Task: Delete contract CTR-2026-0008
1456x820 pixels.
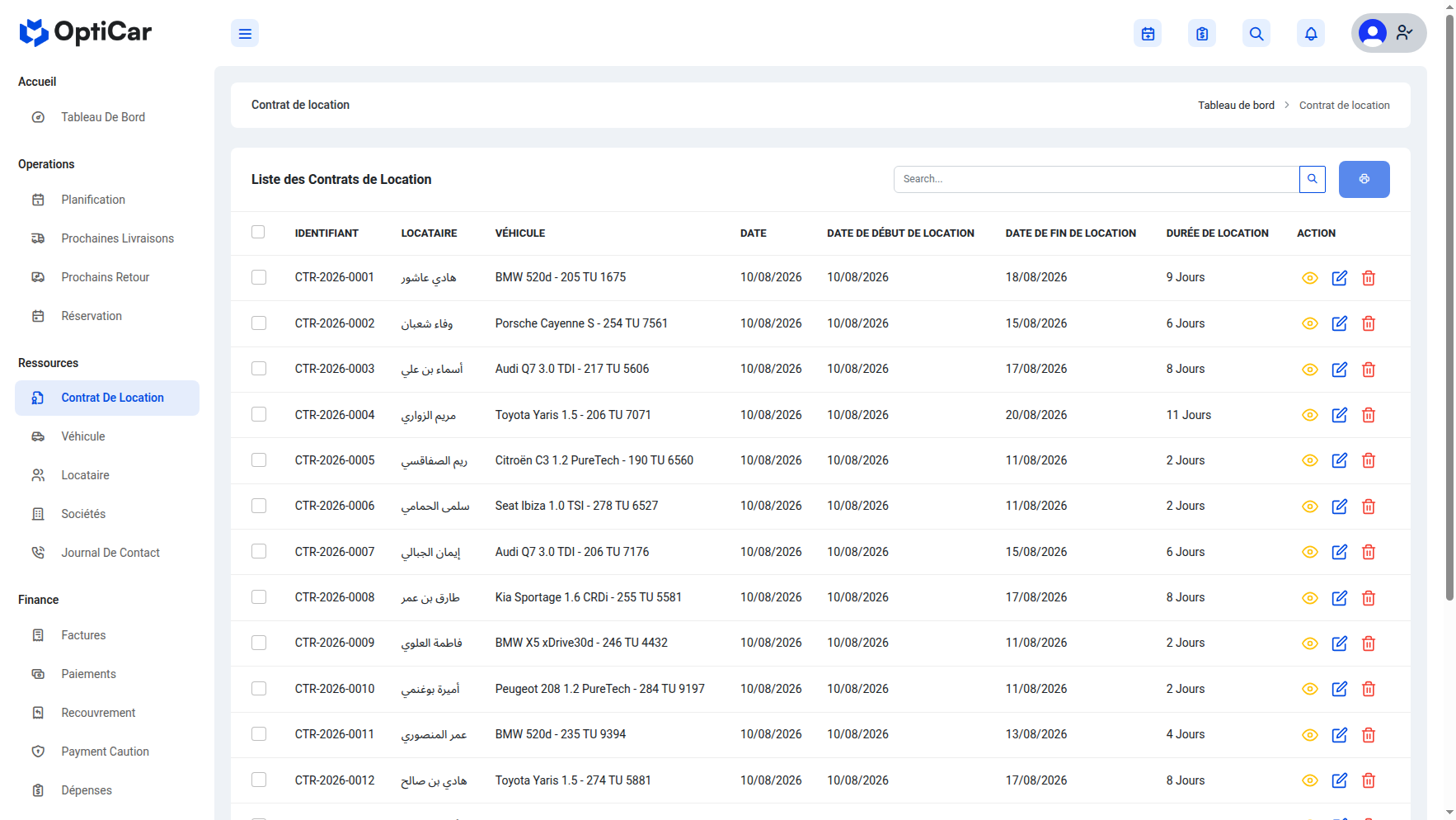Action: (1369, 597)
